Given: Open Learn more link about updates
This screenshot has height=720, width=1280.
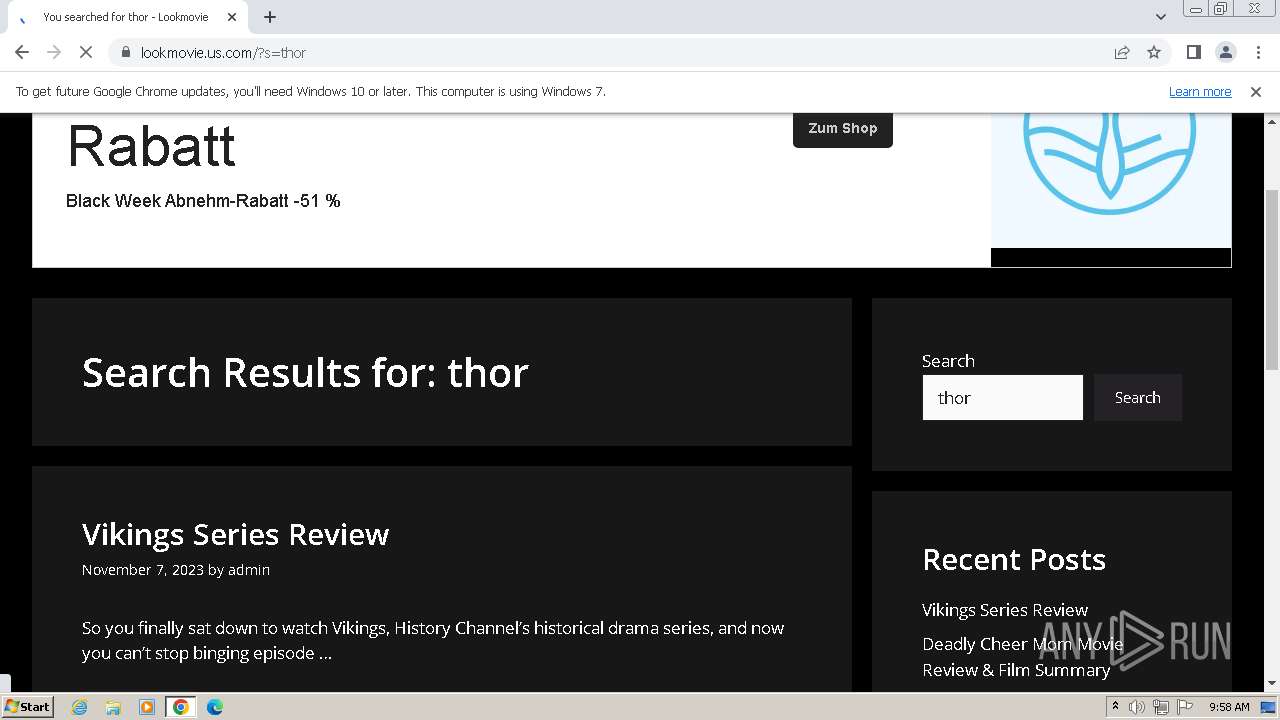Looking at the screenshot, I should click(x=1200, y=91).
